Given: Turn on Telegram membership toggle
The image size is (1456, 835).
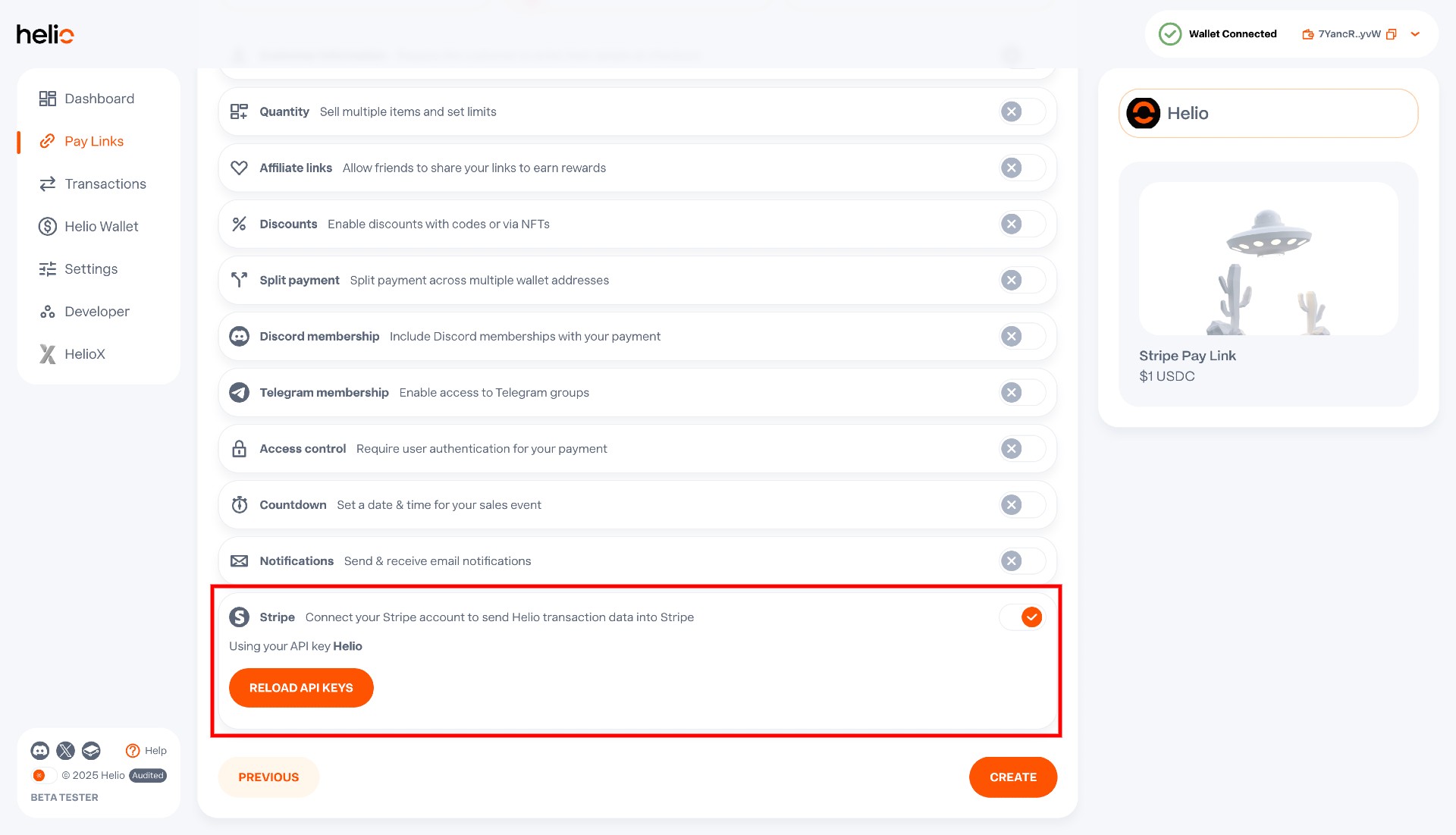Looking at the screenshot, I should [x=1021, y=392].
